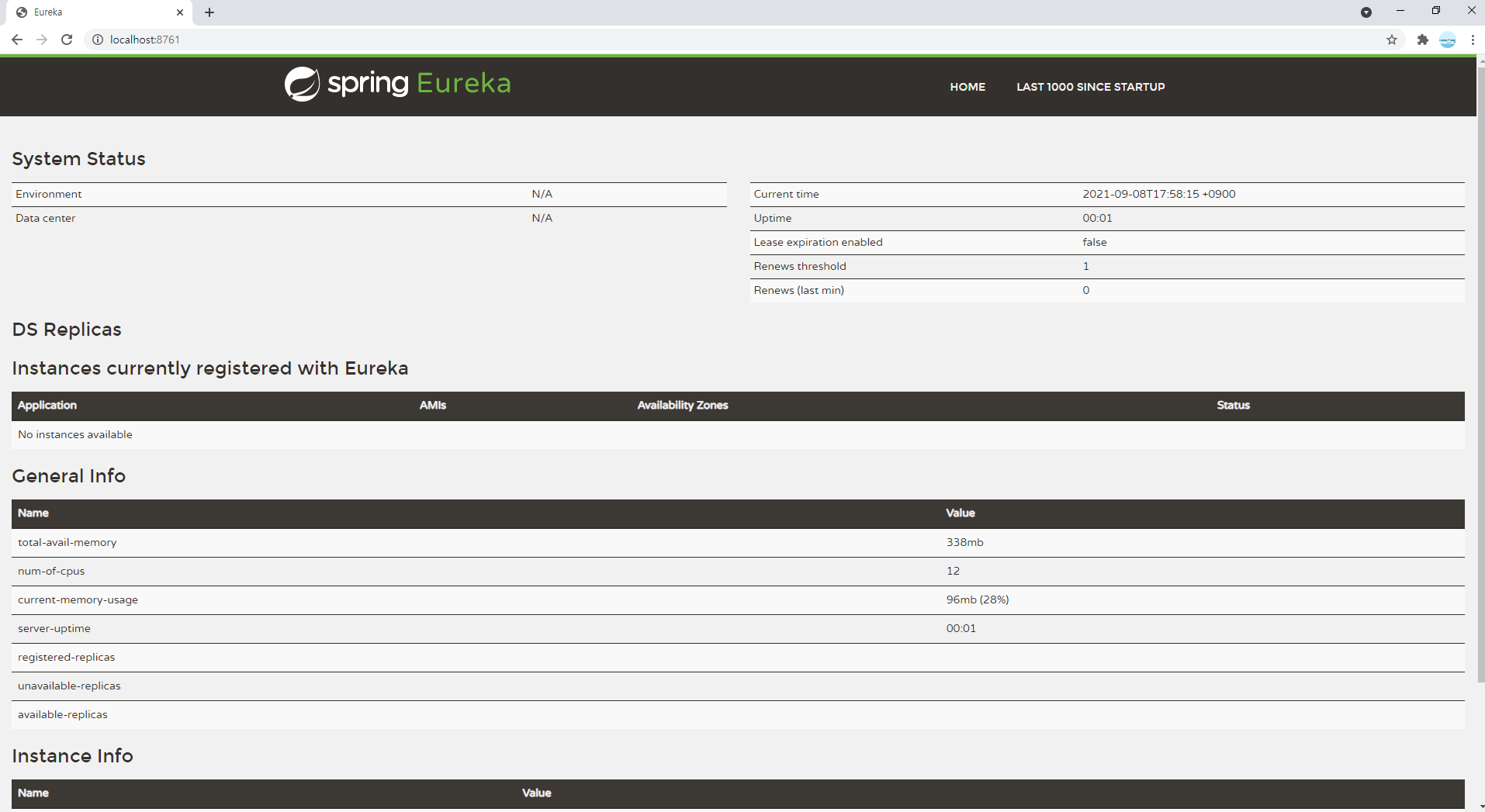1485x812 pixels.
Task: Click the scrollbar down arrow
Action: click(x=1480, y=807)
